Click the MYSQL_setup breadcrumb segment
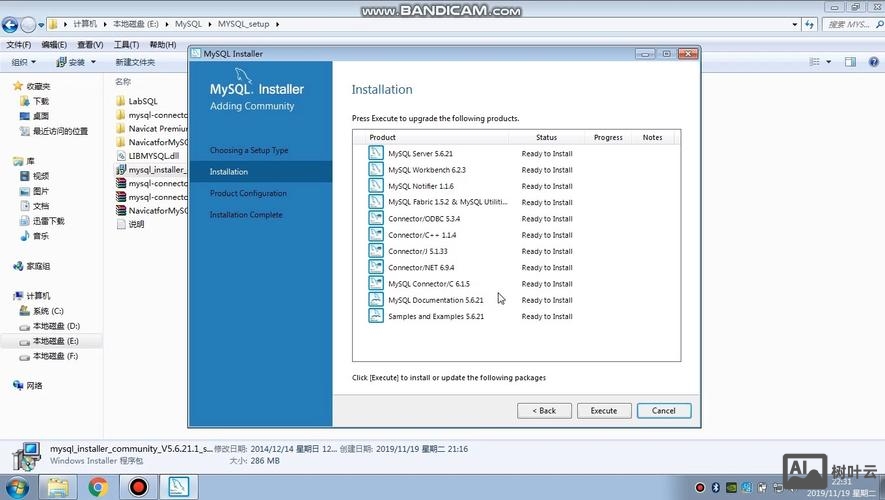The image size is (885, 500). click(x=243, y=24)
